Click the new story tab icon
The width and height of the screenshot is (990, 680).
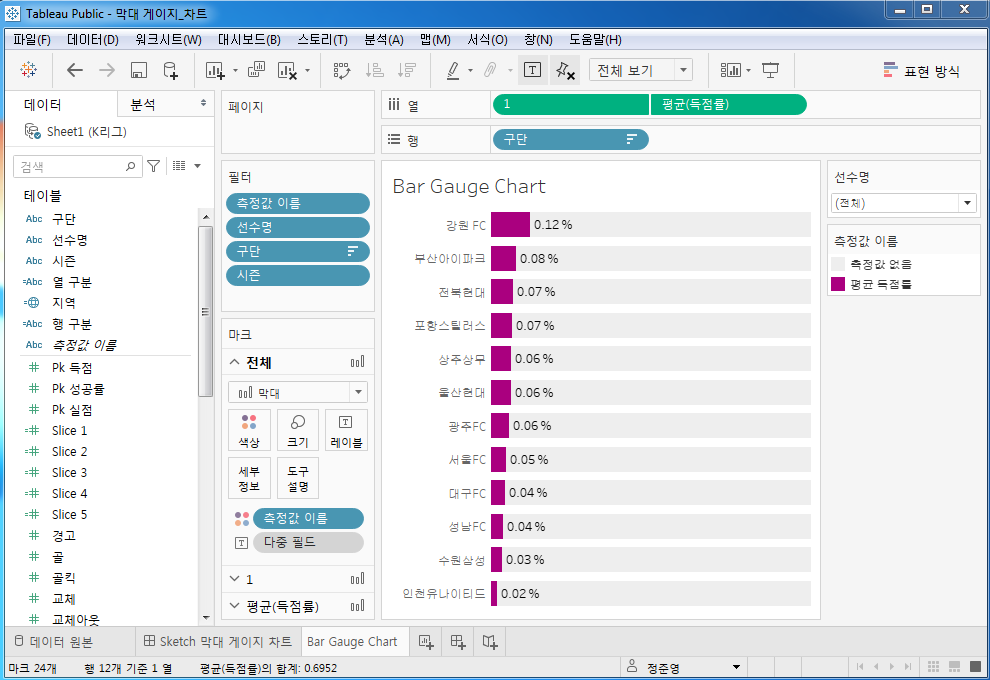490,642
